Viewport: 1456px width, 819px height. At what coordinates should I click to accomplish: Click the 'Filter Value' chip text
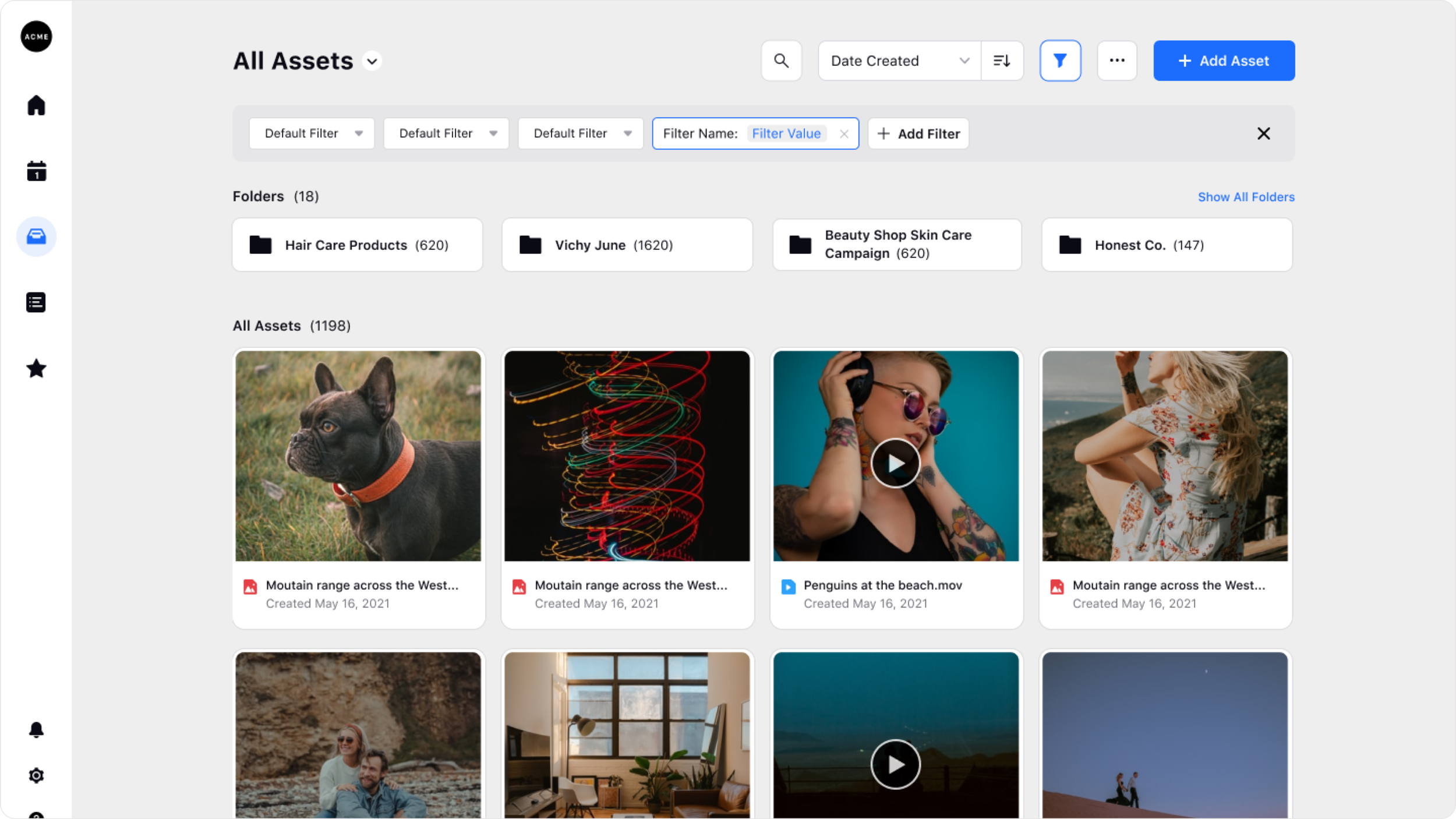coord(786,133)
